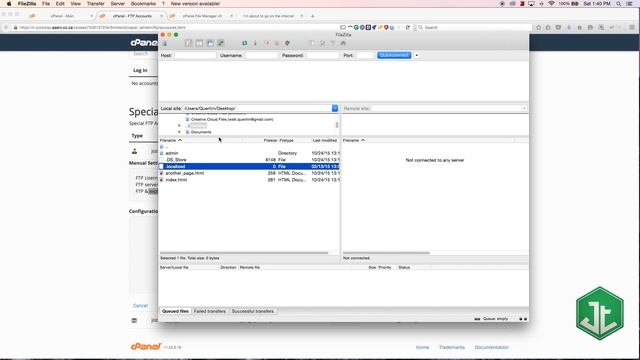Switch to cPanel File Manager browser tab

pos(202,16)
